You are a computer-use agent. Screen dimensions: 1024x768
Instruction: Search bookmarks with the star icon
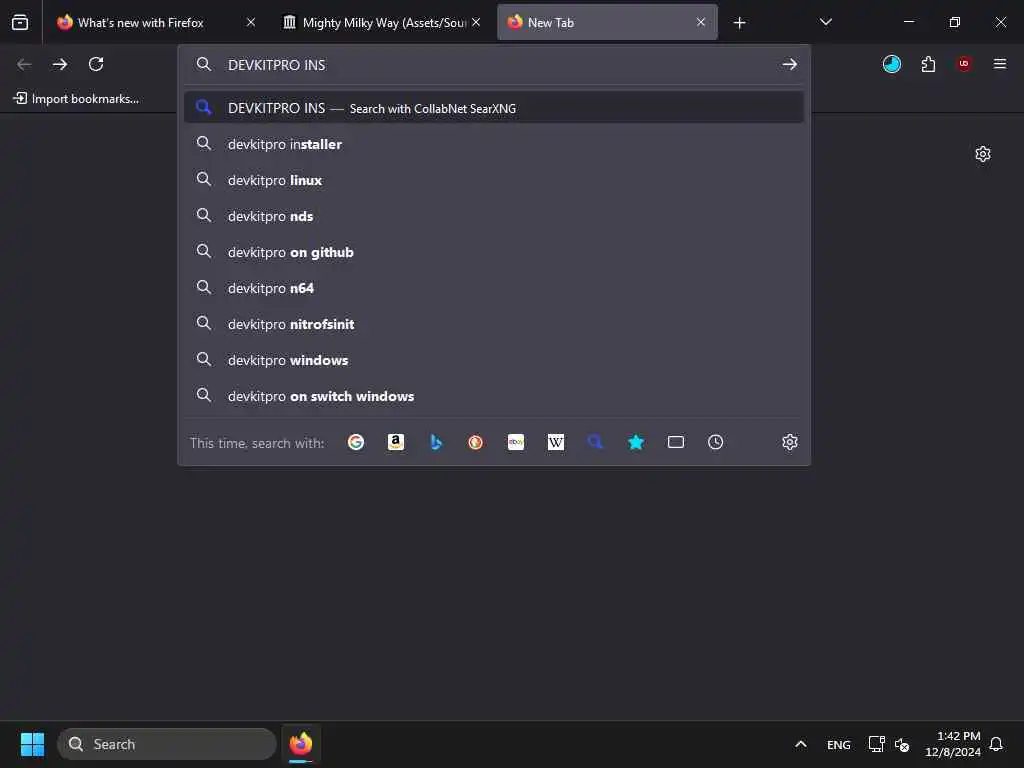pos(635,442)
